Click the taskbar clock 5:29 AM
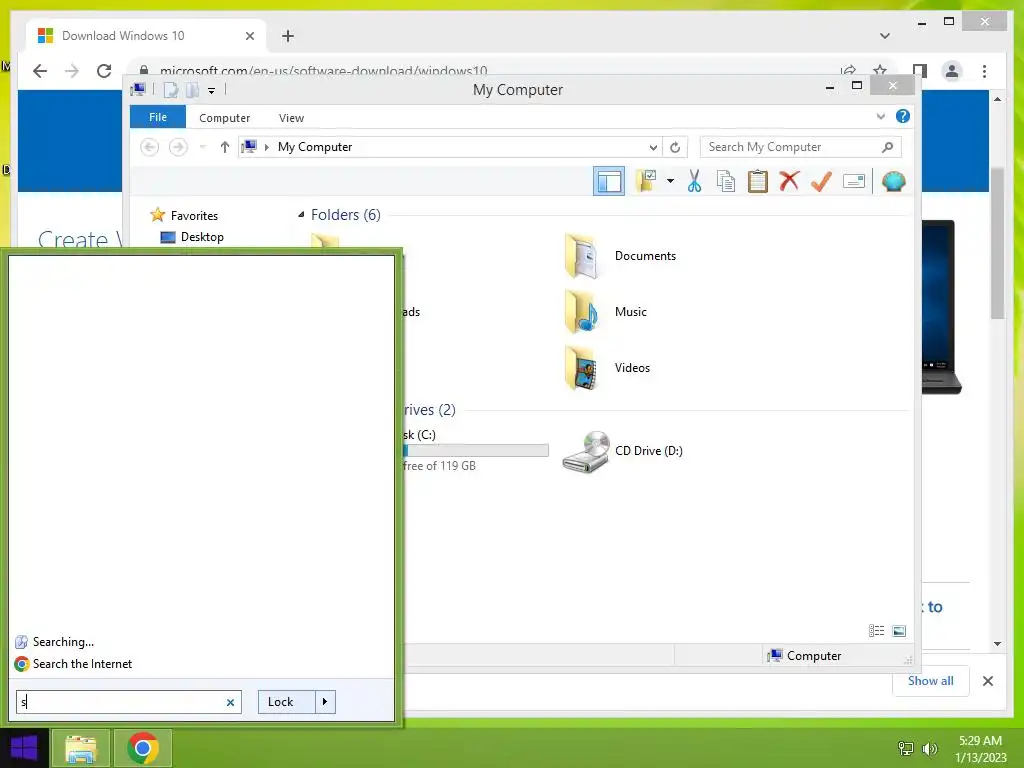Image resolution: width=1024 pixels, height=768 pixels. coord(980,741)
